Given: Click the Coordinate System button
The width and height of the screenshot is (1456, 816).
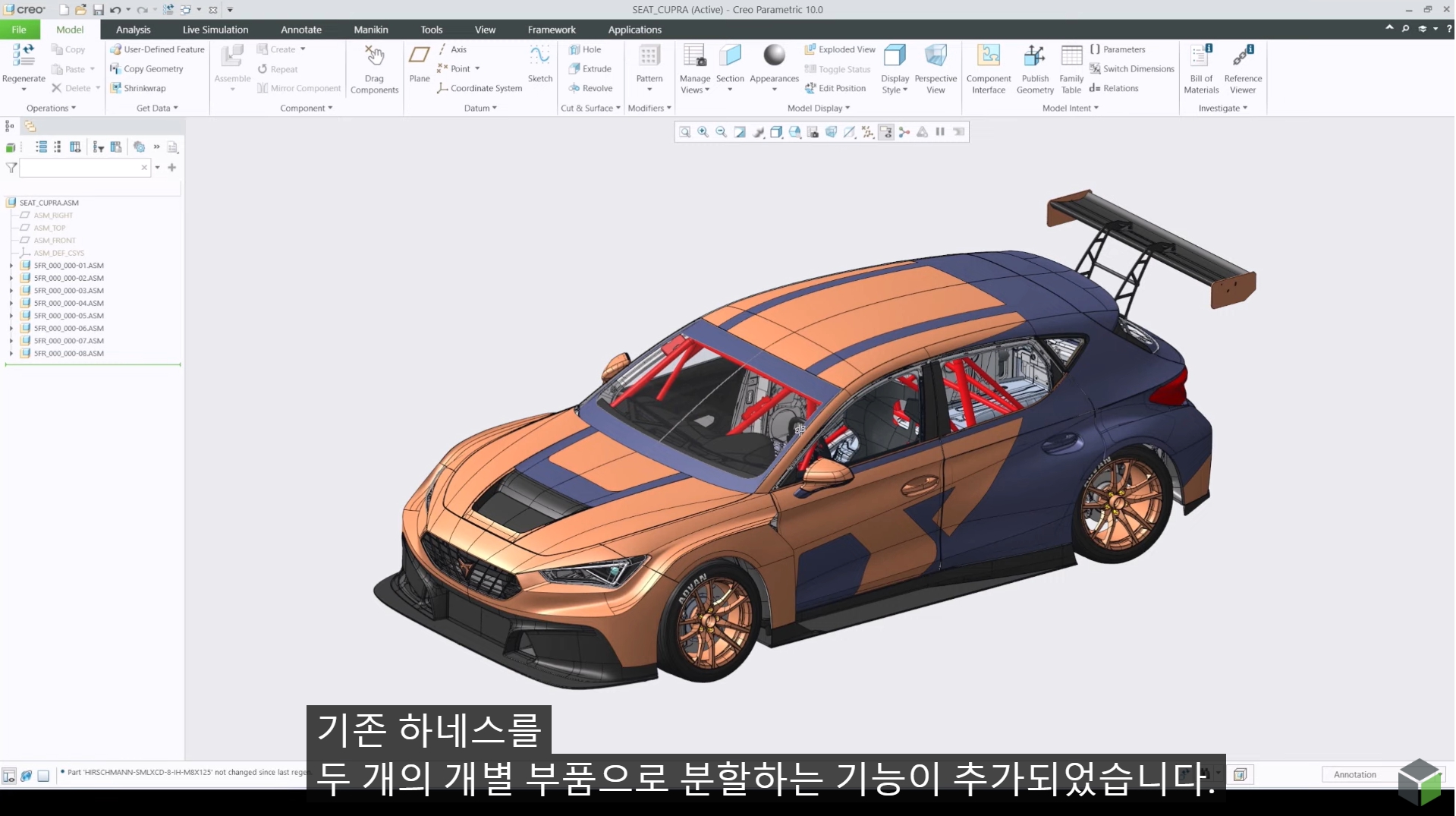Looking at the screenshot, I should tap(480, 88).
